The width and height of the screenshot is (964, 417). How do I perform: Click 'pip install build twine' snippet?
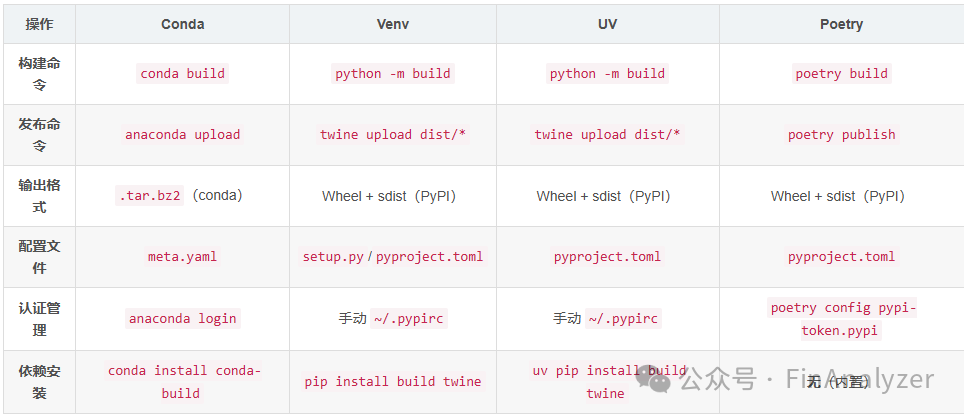click(x=393, y=382)
